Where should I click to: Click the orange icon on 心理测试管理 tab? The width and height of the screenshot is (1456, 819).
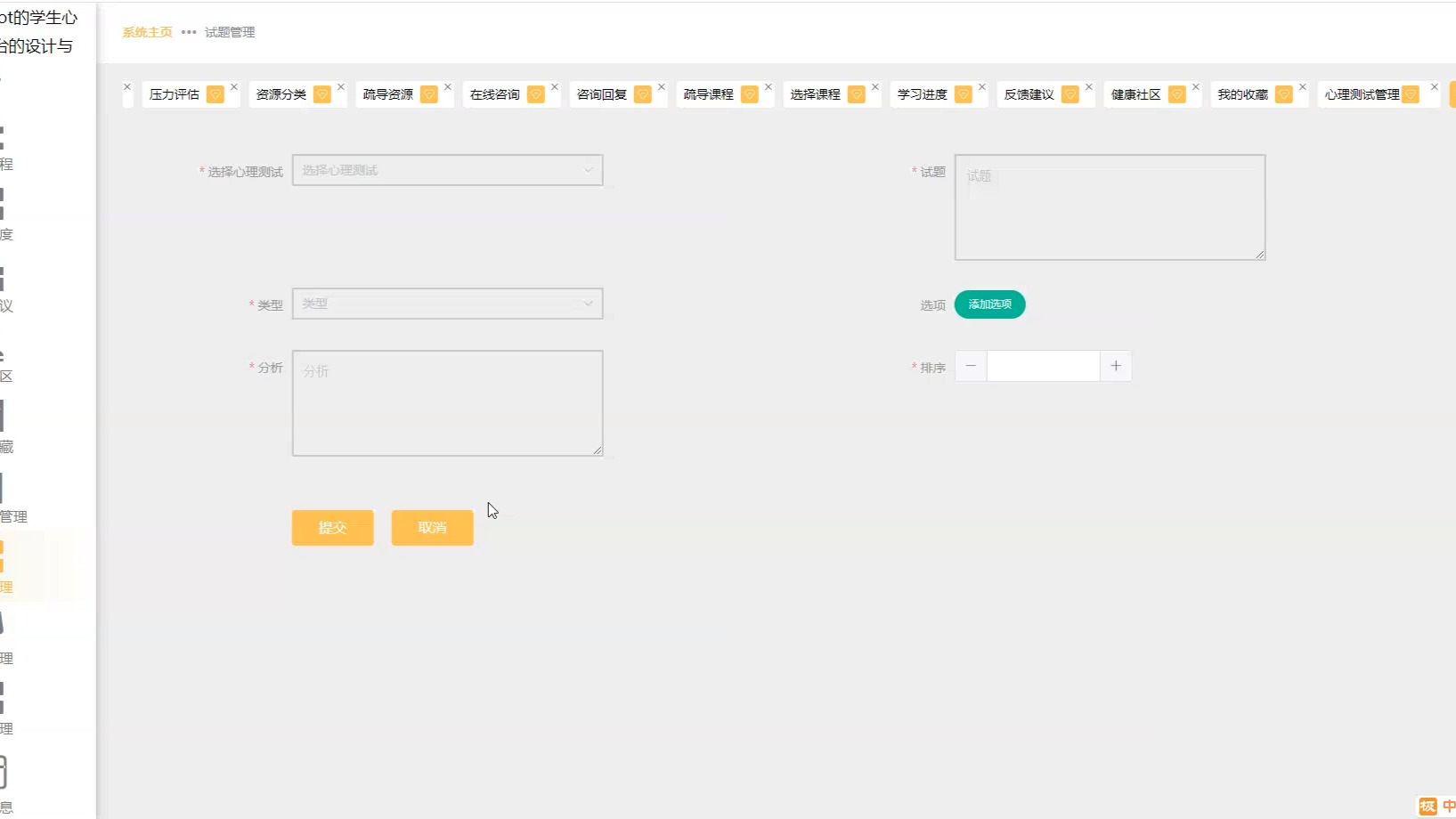[1411, 94]
